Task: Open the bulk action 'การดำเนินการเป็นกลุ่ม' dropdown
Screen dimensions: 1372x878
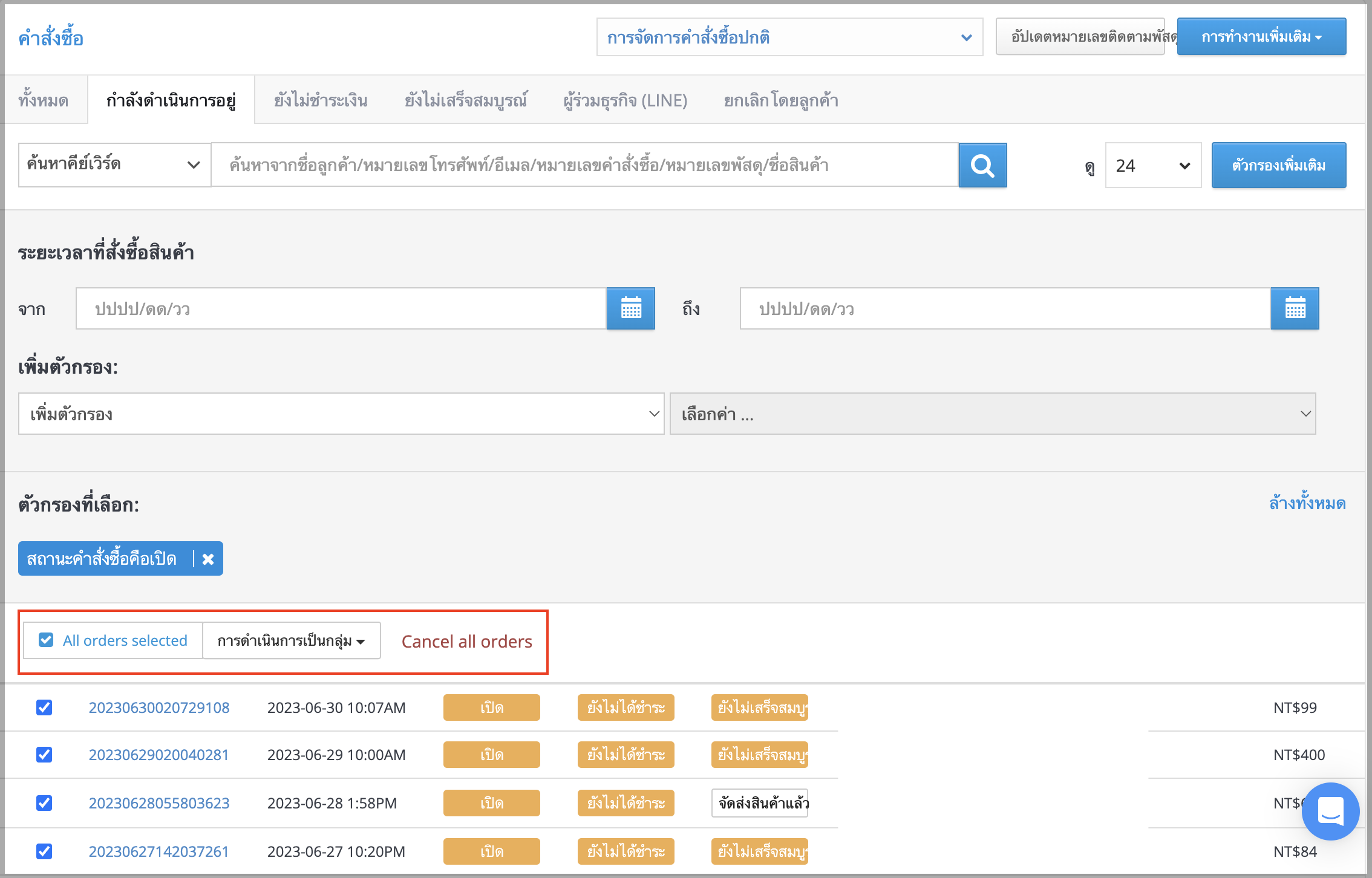Action: (x=291, y=640)
